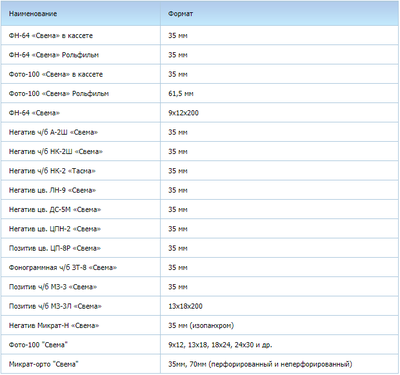Select Негатив цв. ЛН-9 «Свема» entry
The width and height of the screenshot is (400, 375).
pos(52,190)
